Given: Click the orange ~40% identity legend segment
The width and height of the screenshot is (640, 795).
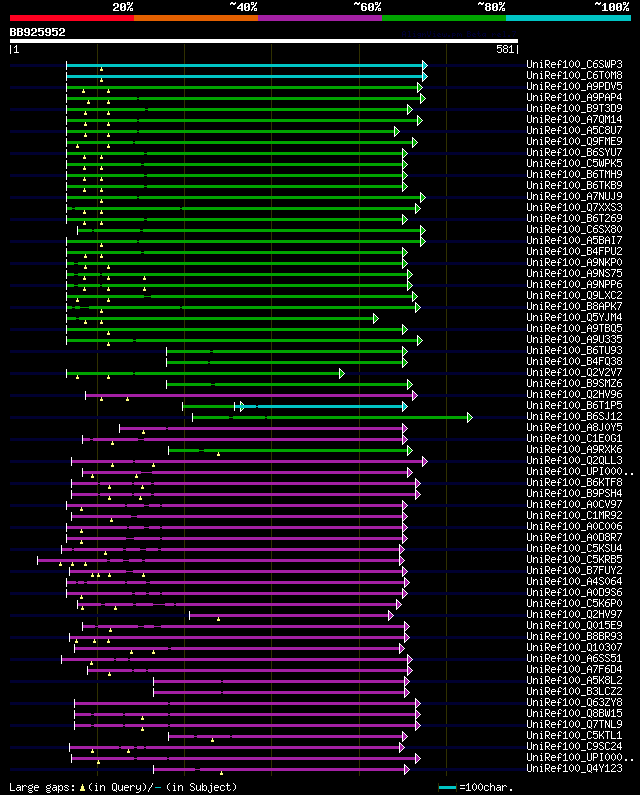Looking at the screenshot, I should tap(196, 18).
